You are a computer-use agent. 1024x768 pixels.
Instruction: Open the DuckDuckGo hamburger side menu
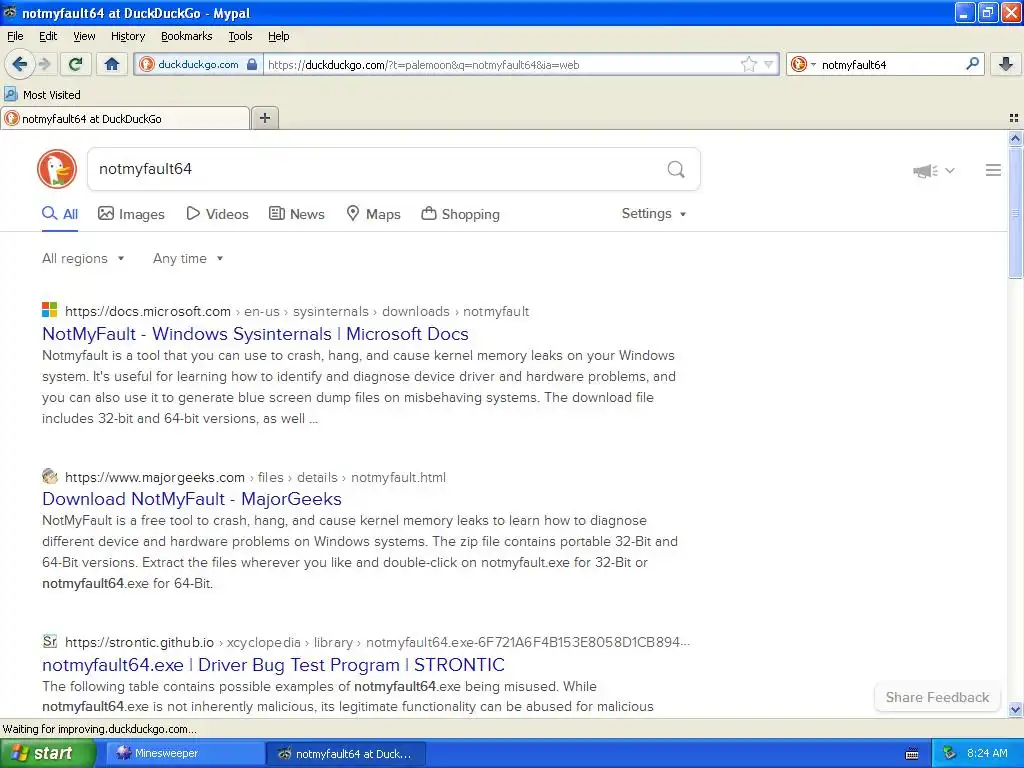point(993,170)
